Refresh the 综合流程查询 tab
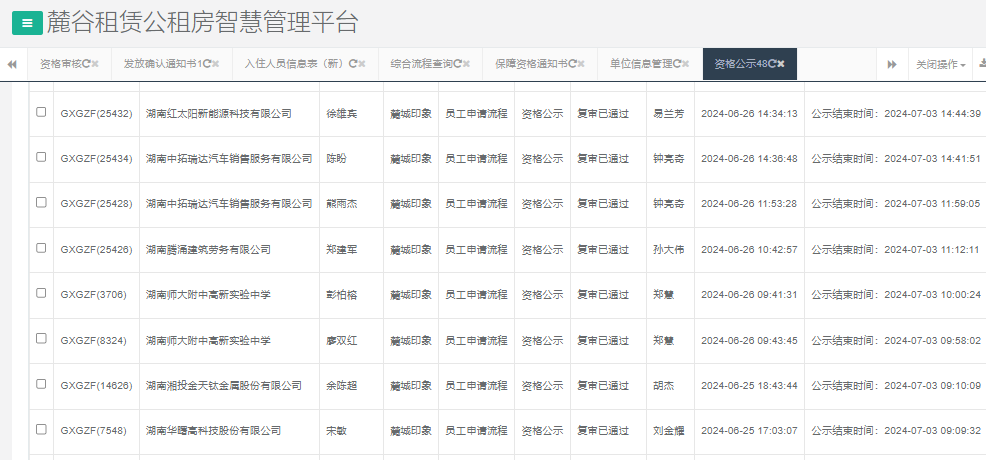 (x=458, y=63)
